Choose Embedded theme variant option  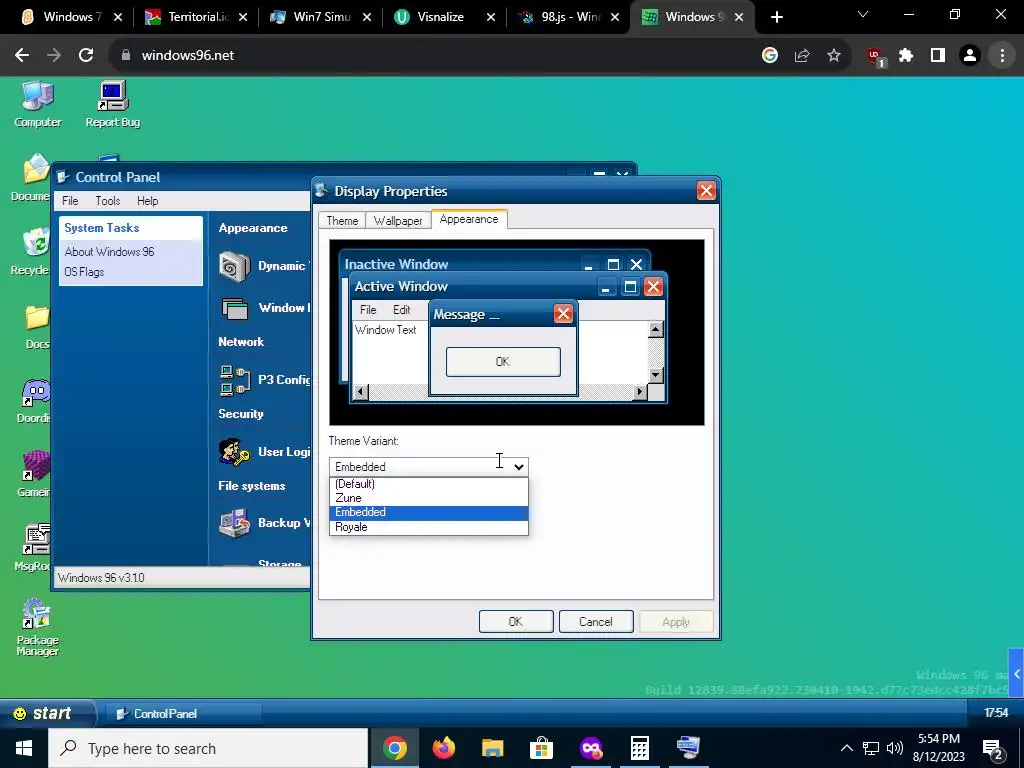tap(429, 513)
